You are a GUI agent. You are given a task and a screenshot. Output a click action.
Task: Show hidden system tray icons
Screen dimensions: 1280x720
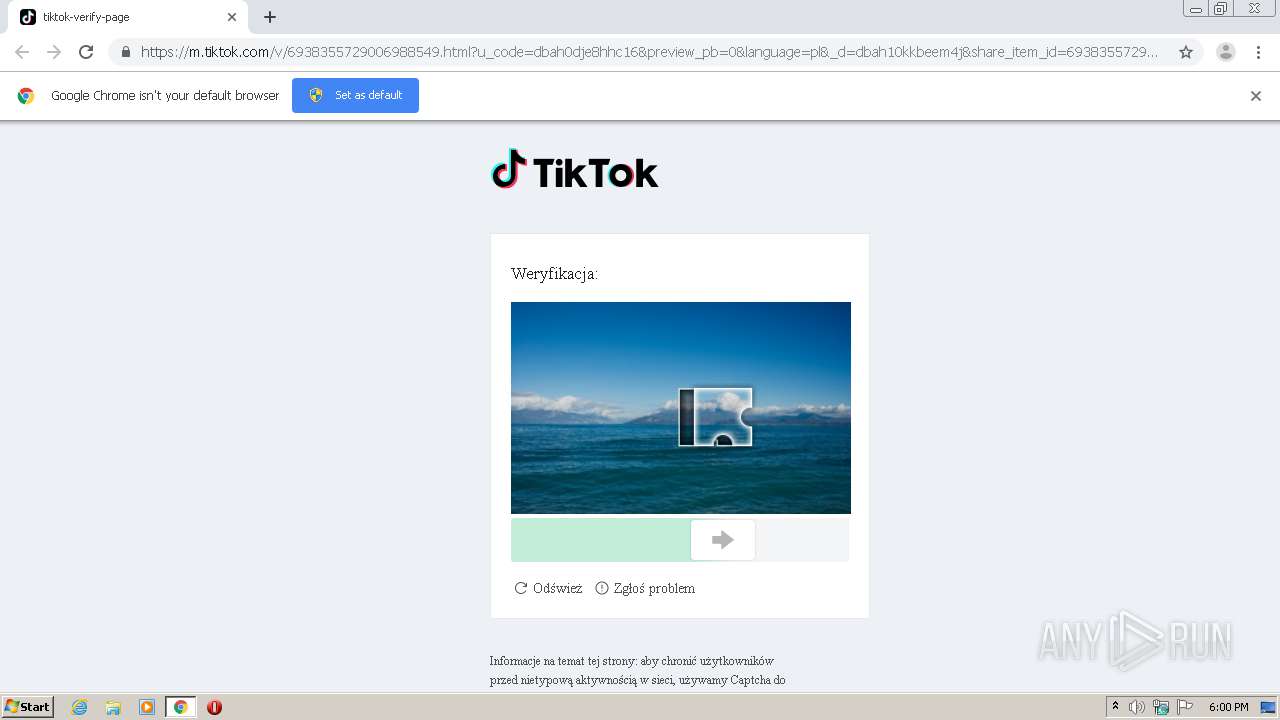1116,707
